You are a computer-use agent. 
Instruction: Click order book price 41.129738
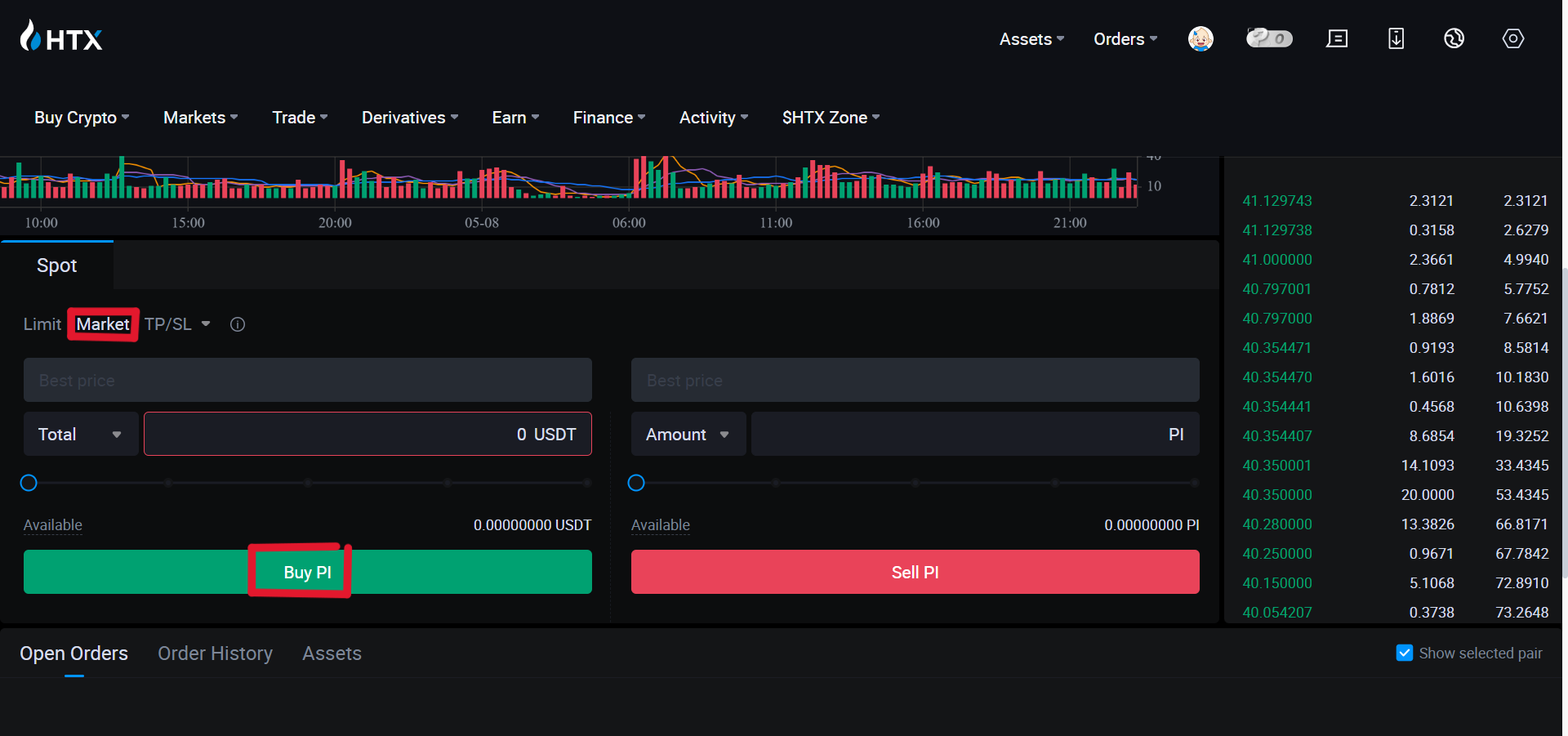(x=1277, y=230)
